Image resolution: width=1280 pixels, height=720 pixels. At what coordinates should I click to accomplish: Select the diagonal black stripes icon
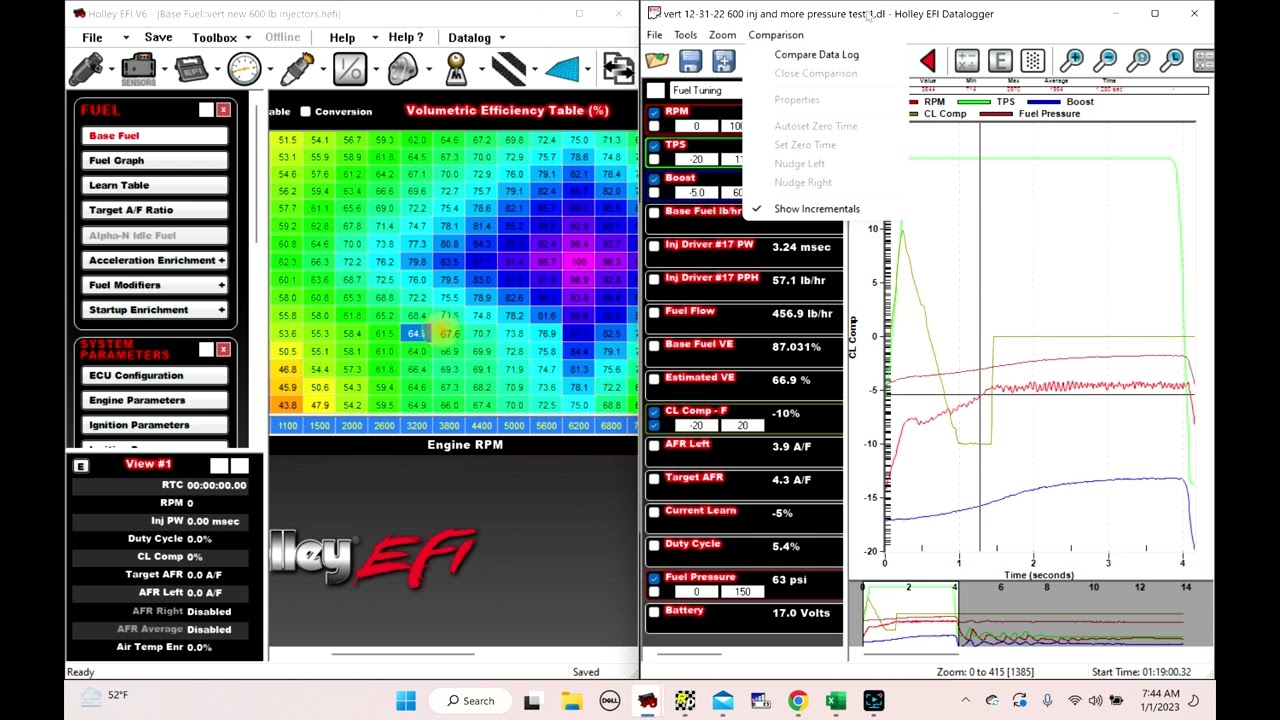point(509,69)
